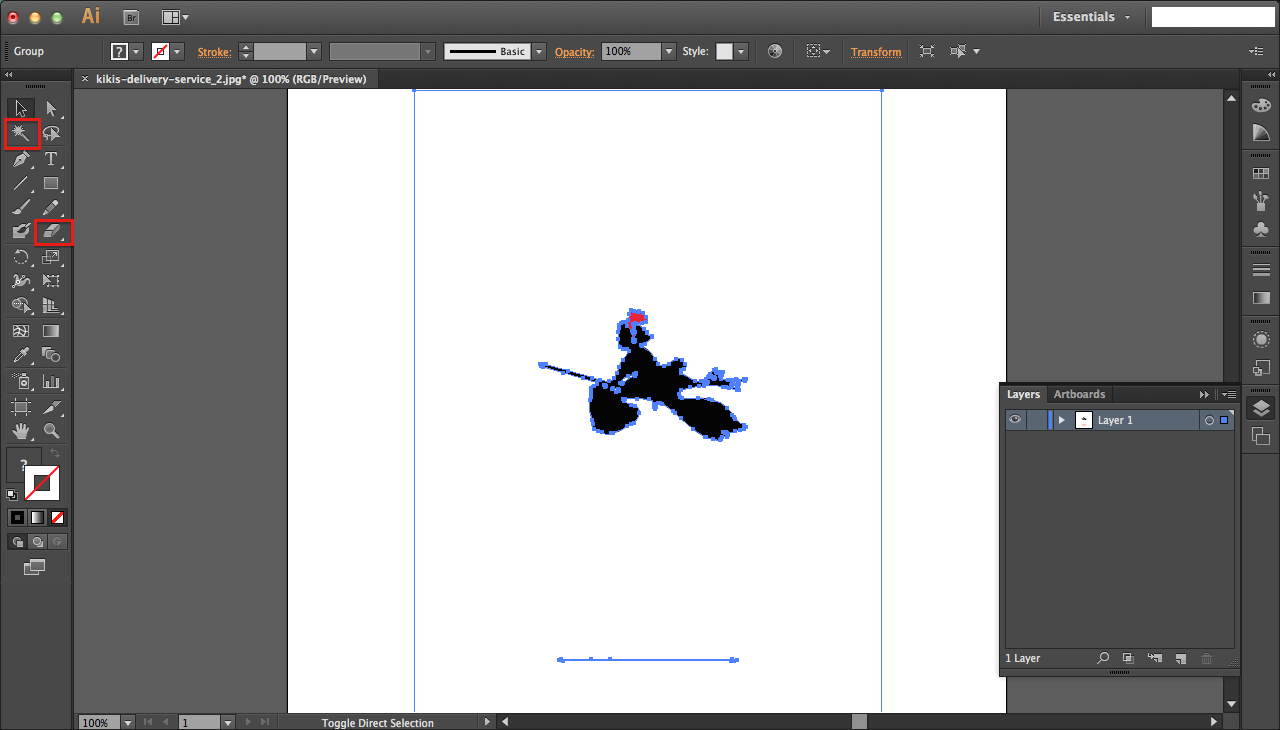The width and height of the screenshot is (1280, 730).
Task: Set paint mode to Gradient below the swatches
Action: tap(37, 517)
